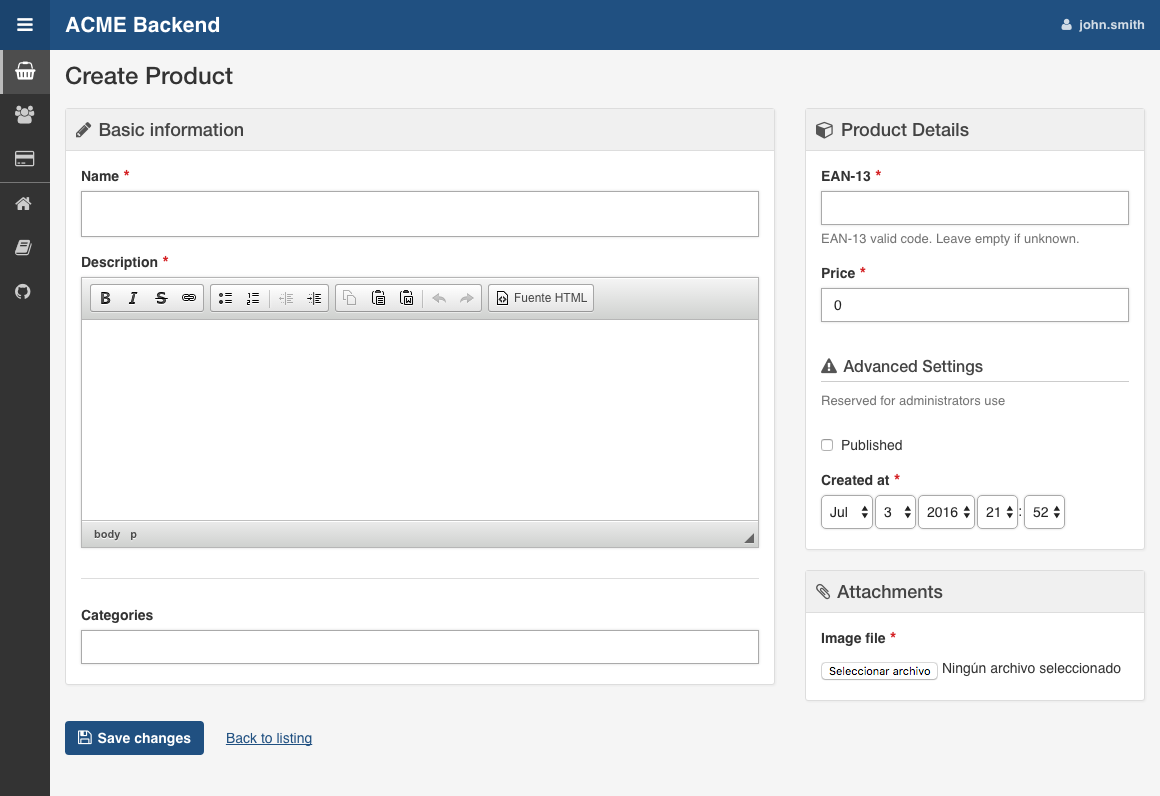Screen dimensions: 1160x796
Task: Enable the Published checkbox
Action: click(827, 445)
